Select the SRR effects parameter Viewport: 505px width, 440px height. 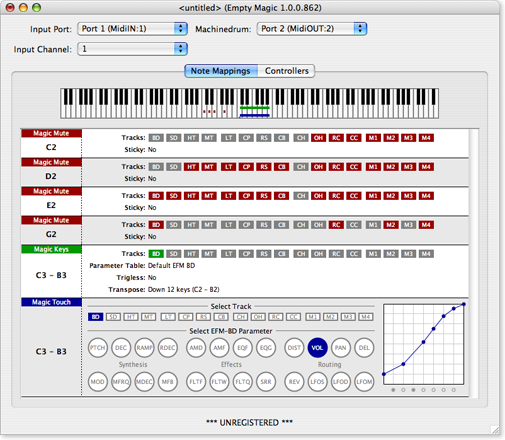click(266, 382)
